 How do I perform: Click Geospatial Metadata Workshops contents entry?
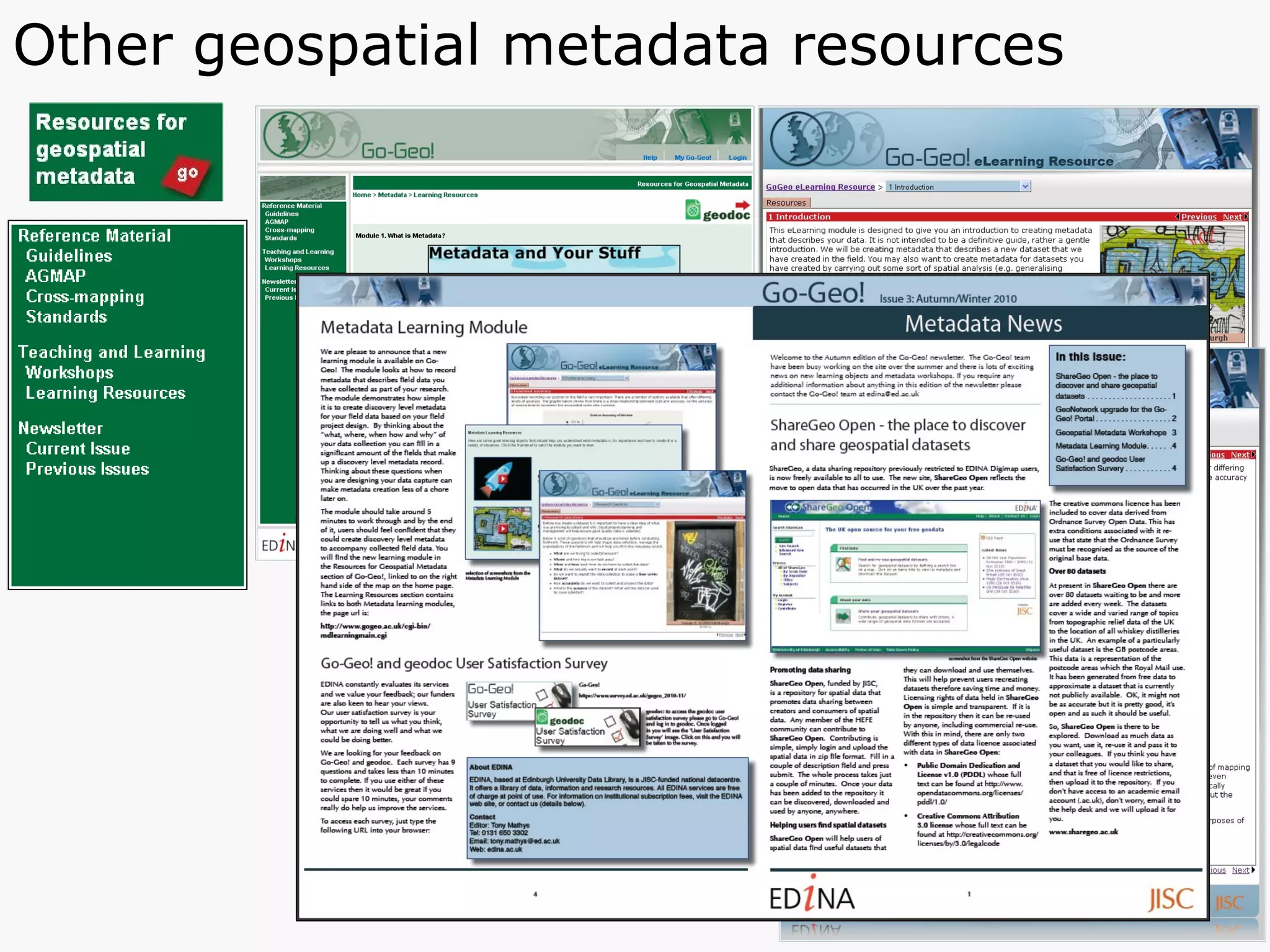click(x=1116, y=433)
